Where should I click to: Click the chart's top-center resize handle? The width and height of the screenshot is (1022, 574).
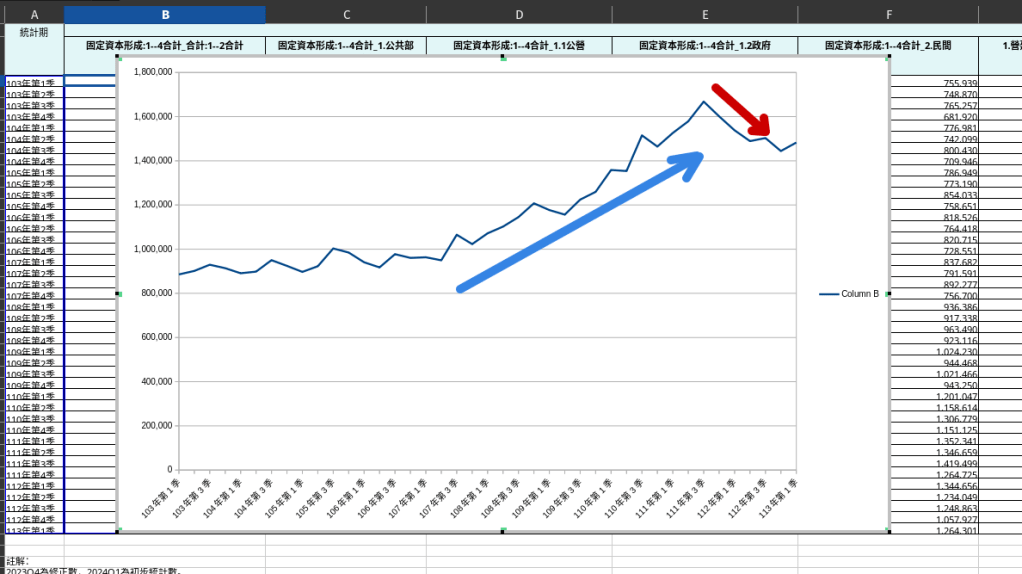(503, 58)
